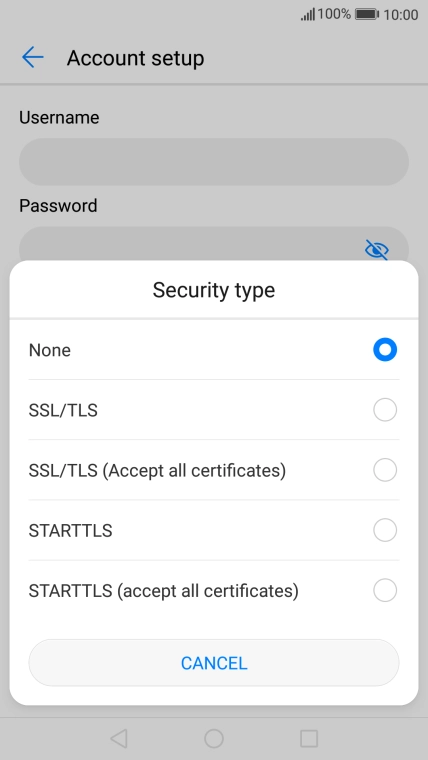This screenshot has height=760, width=428.
Task: Tap the SSL/TLS option label
Action: coord(63,411)
